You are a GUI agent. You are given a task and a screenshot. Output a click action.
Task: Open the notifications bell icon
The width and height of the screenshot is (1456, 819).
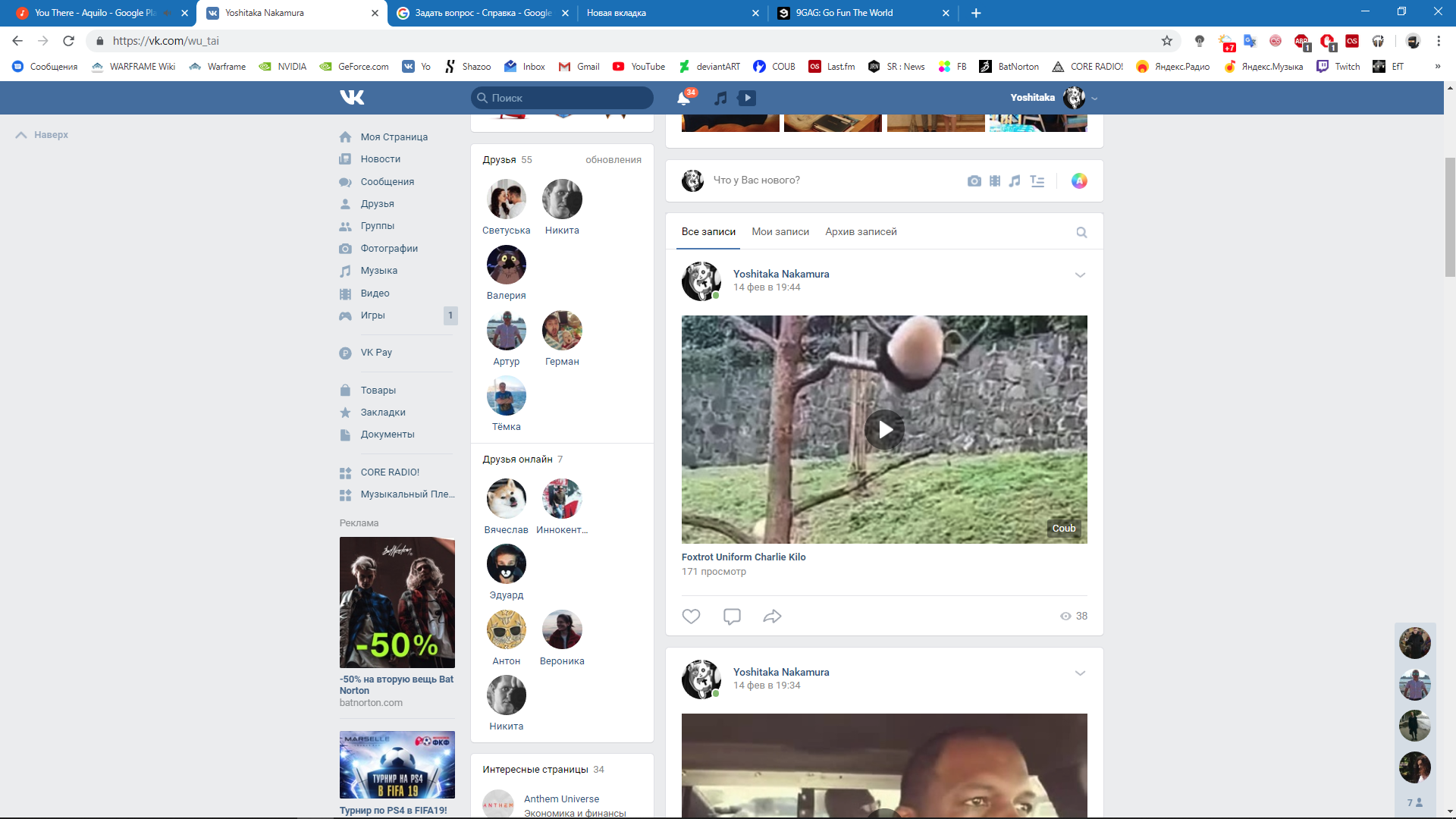(683, 98)
